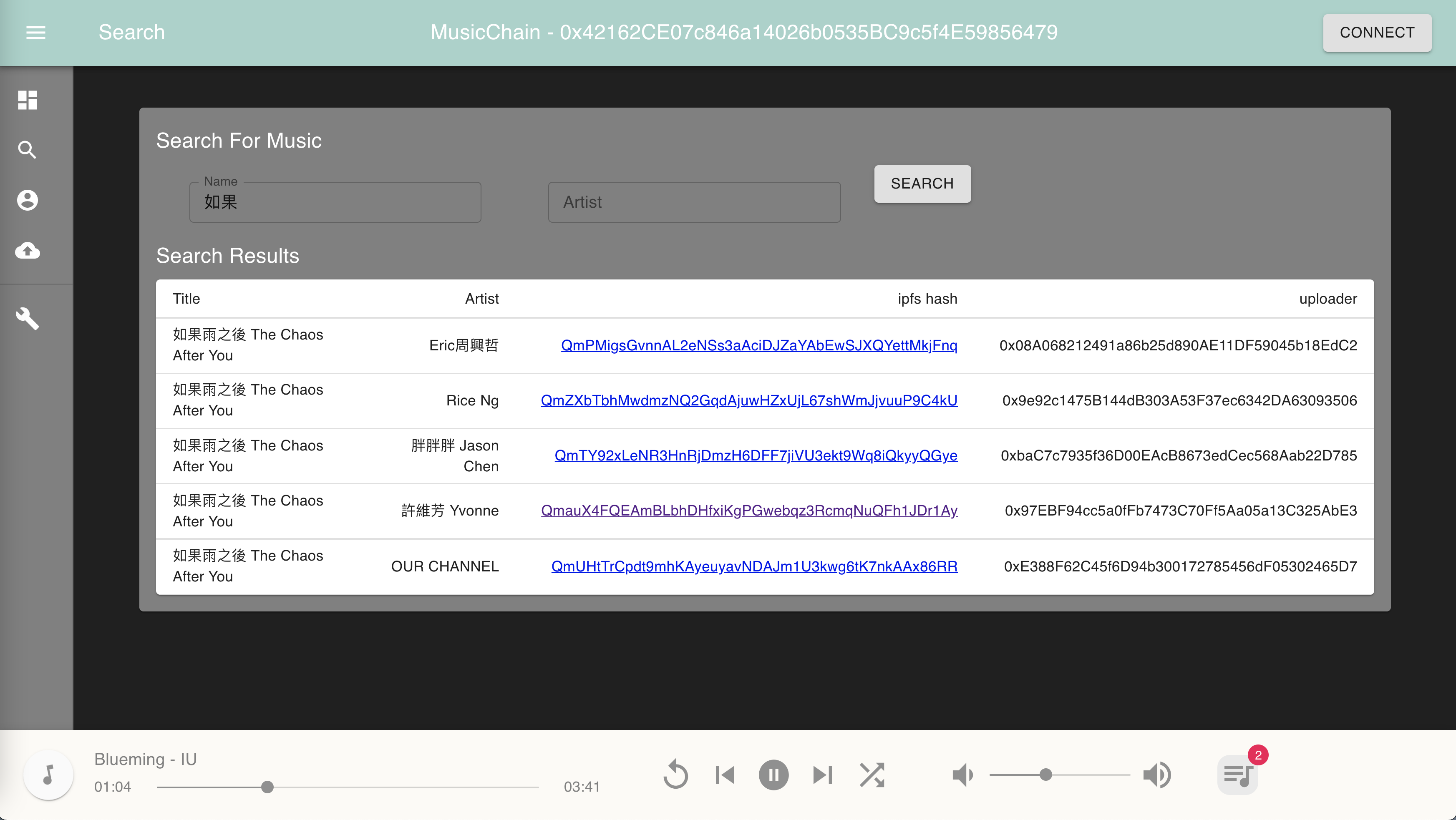
Task: Click the low-volume speaker icon
Action: tap(962, 775)
